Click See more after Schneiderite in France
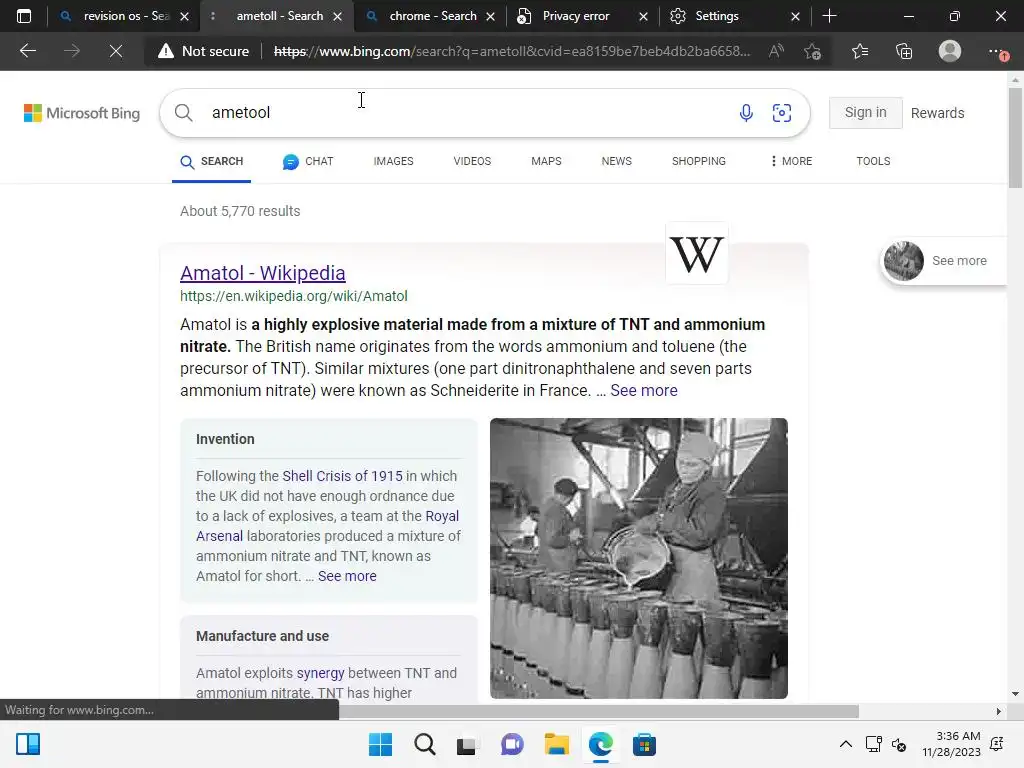The width and height of the screenshot is (1024, 768). 643,391
